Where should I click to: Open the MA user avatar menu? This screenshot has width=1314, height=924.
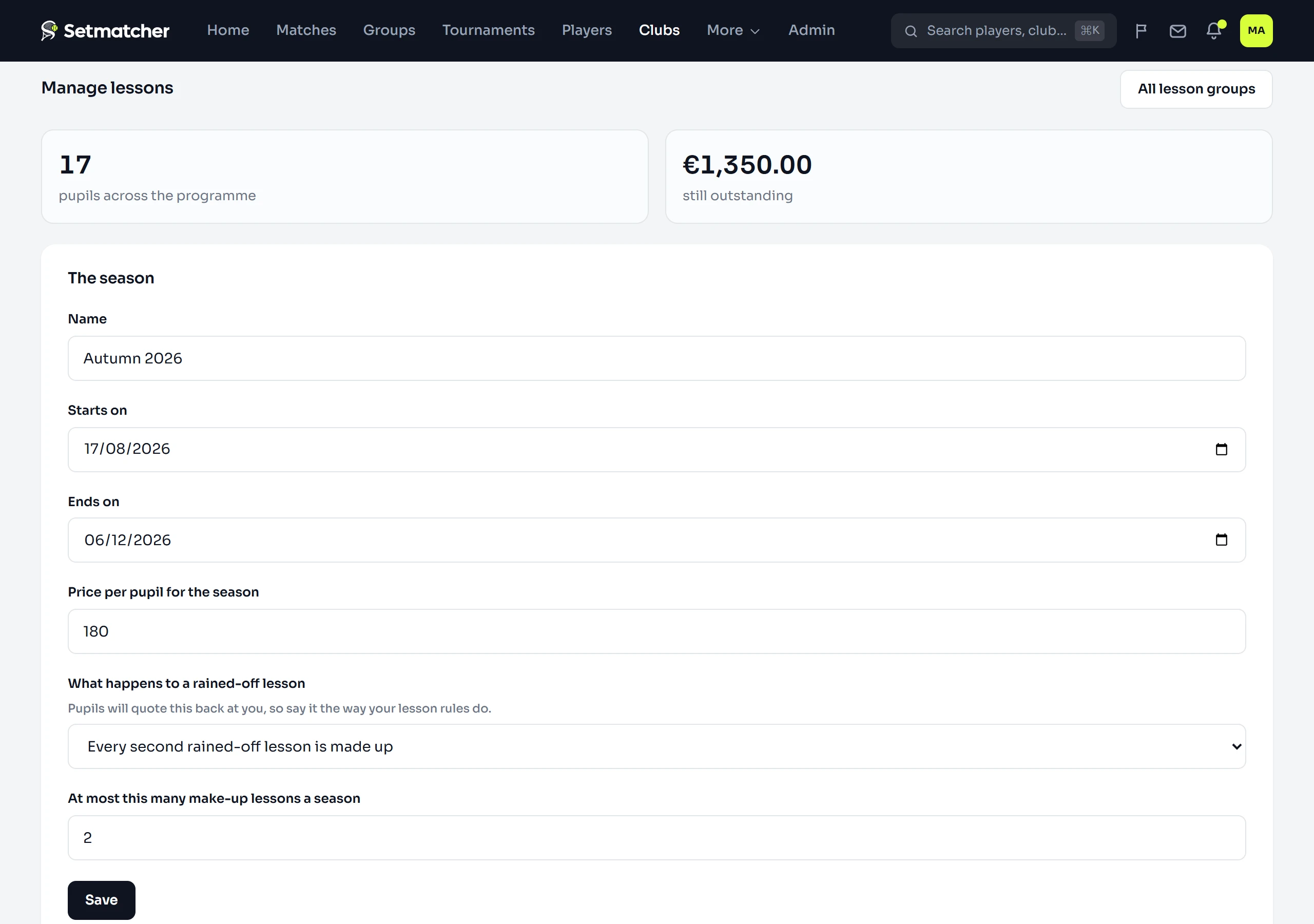1255,31
